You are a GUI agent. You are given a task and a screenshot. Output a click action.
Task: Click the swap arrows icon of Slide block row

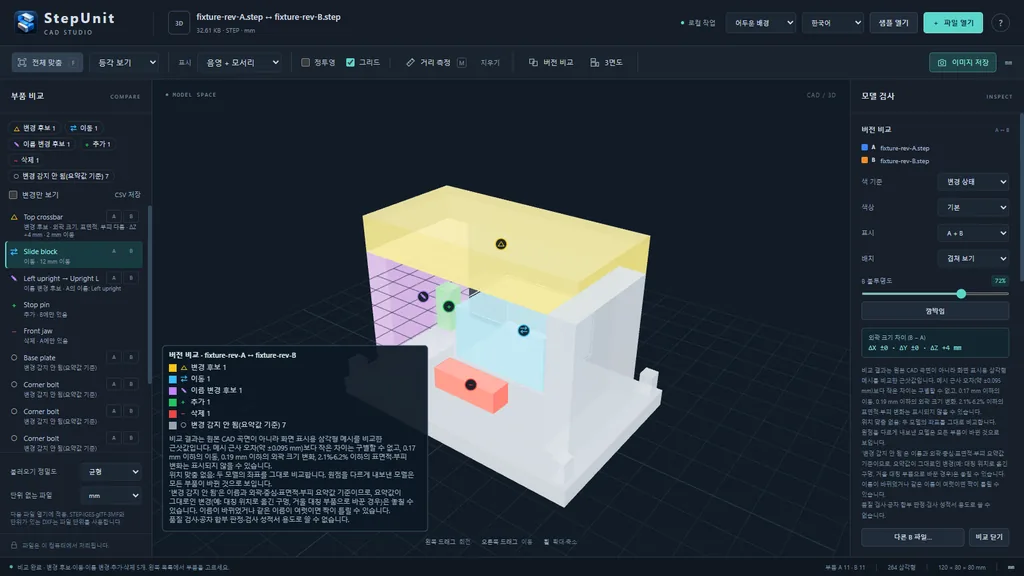(14, 251)
